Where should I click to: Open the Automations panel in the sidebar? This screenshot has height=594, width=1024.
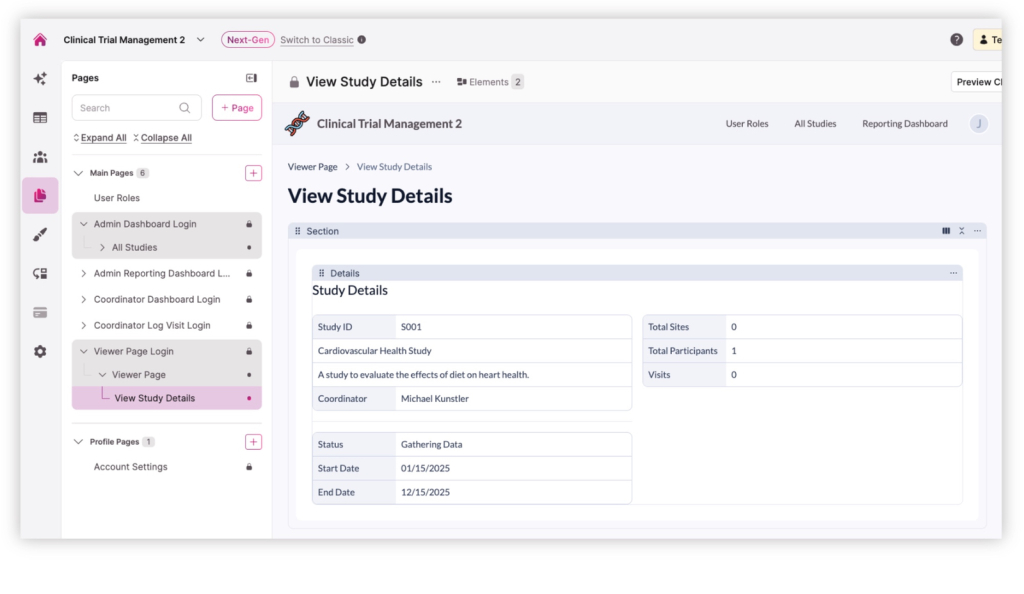(x=39, y=274)
